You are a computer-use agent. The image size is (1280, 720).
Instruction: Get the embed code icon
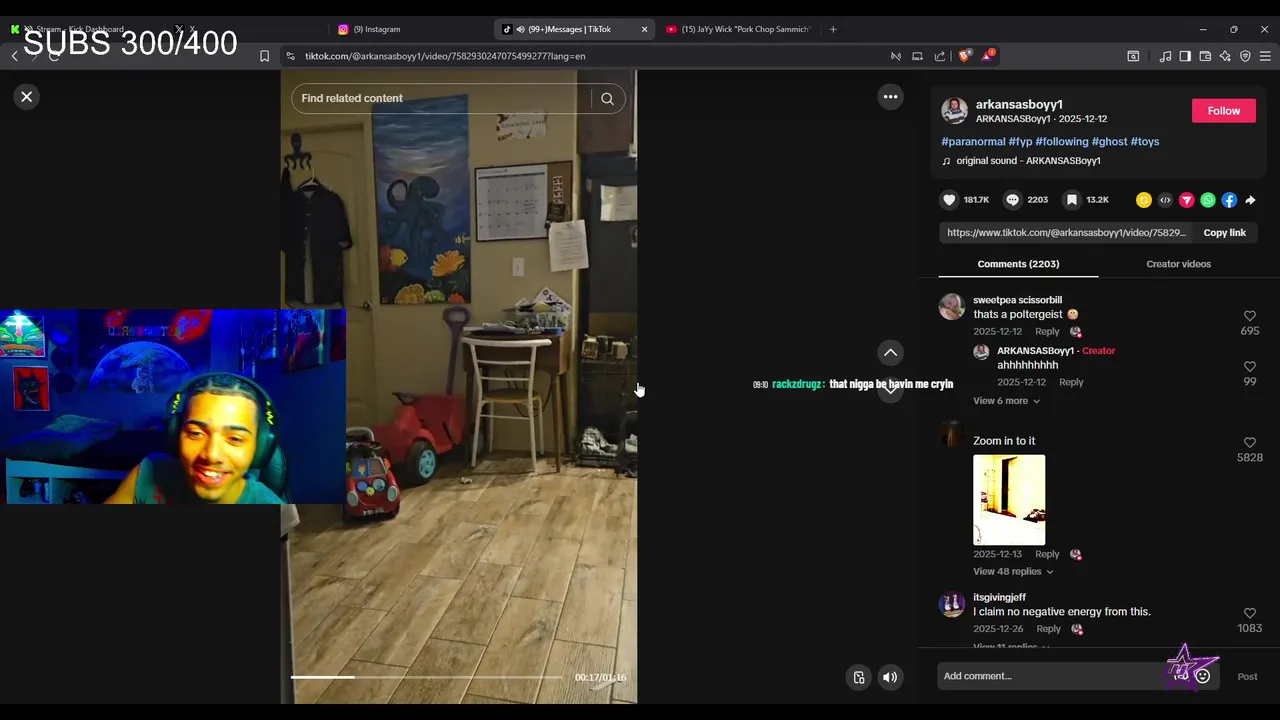[x=1165, y=200]
